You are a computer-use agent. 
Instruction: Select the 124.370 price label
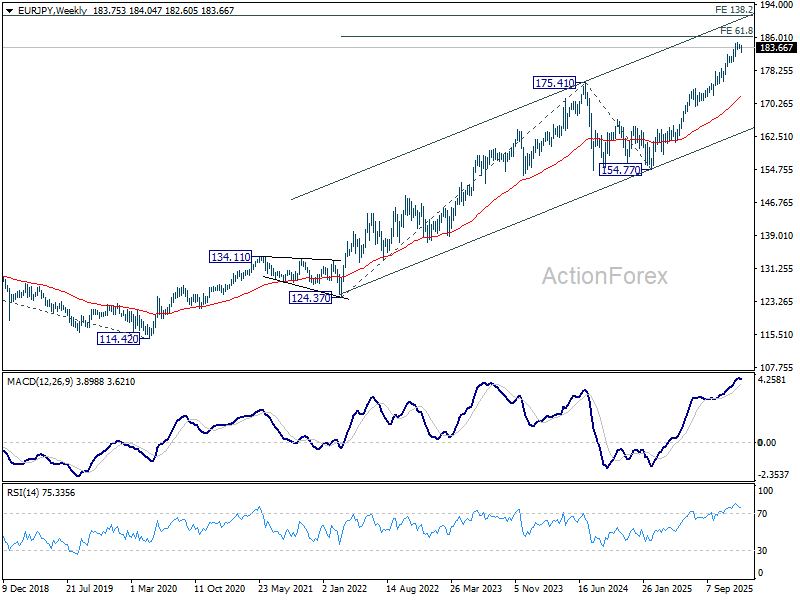tap(310, 297)
